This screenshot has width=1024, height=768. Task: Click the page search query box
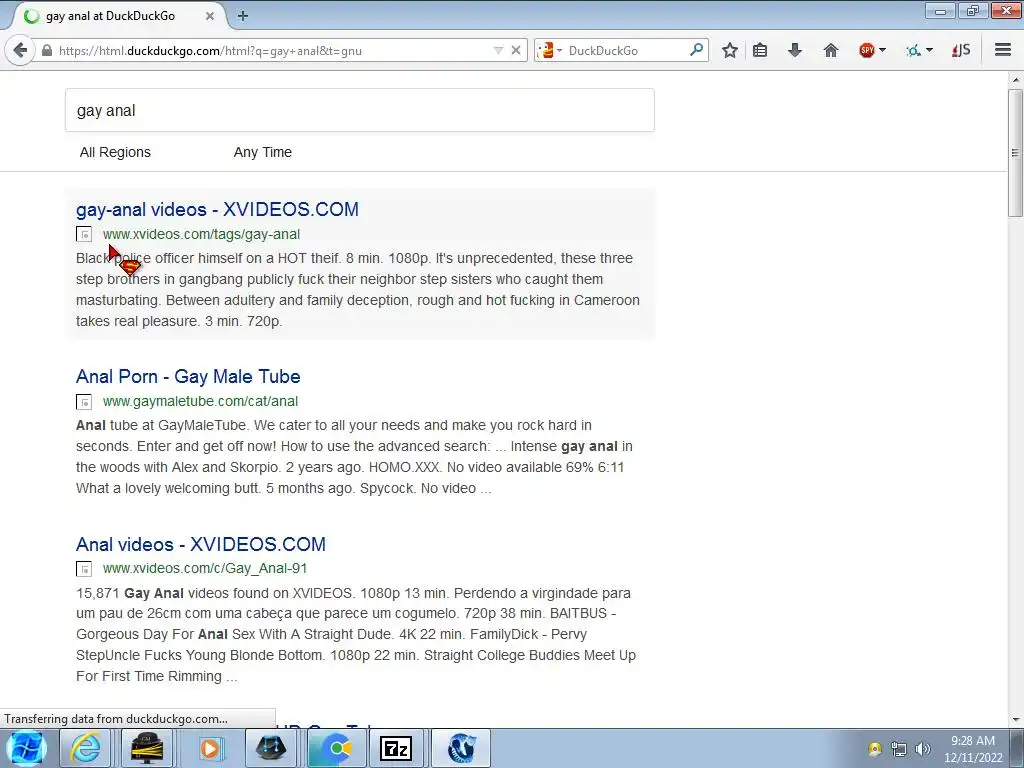(360, 110)
